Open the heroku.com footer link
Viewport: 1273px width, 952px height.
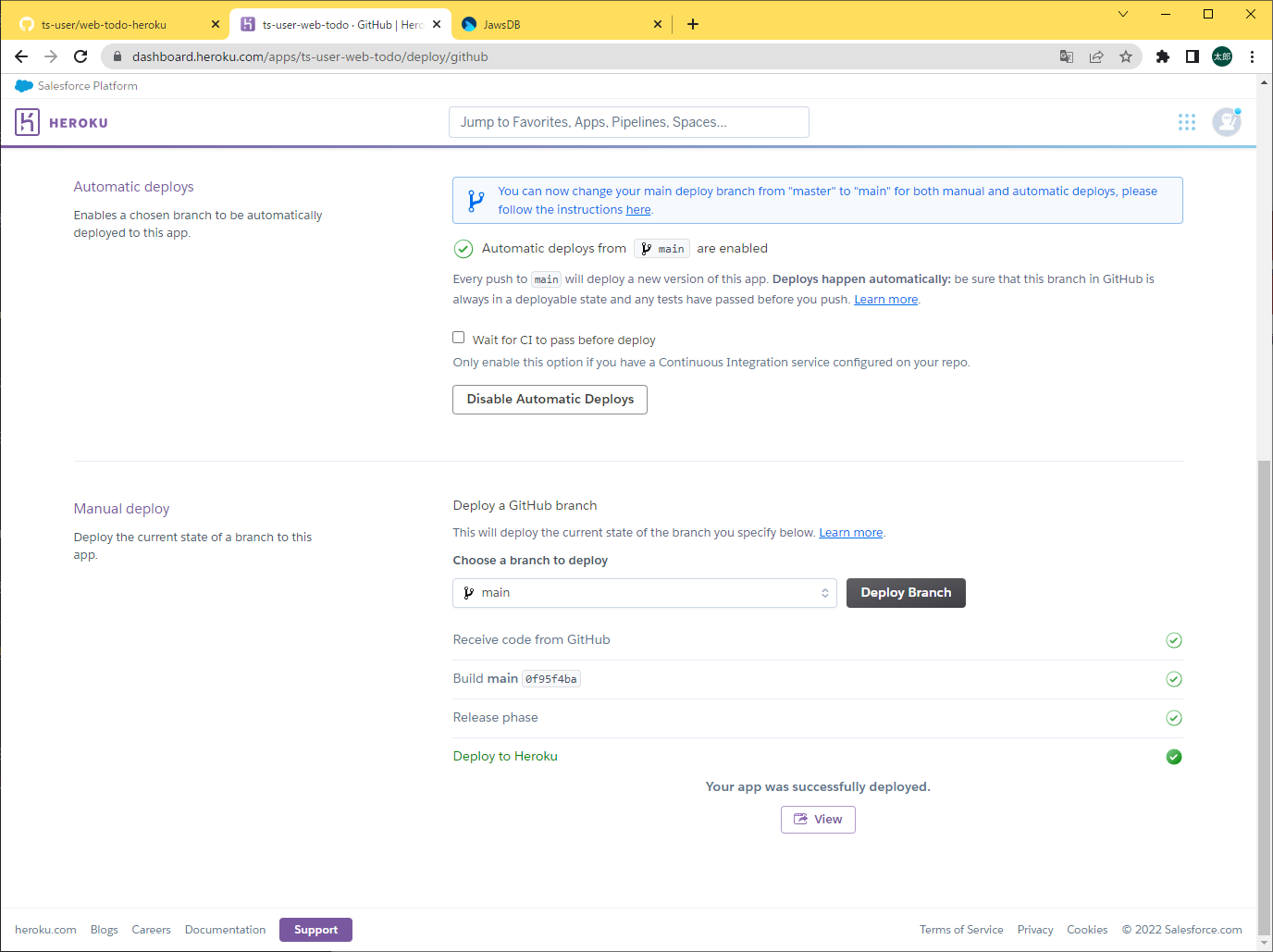pos(45,930)
